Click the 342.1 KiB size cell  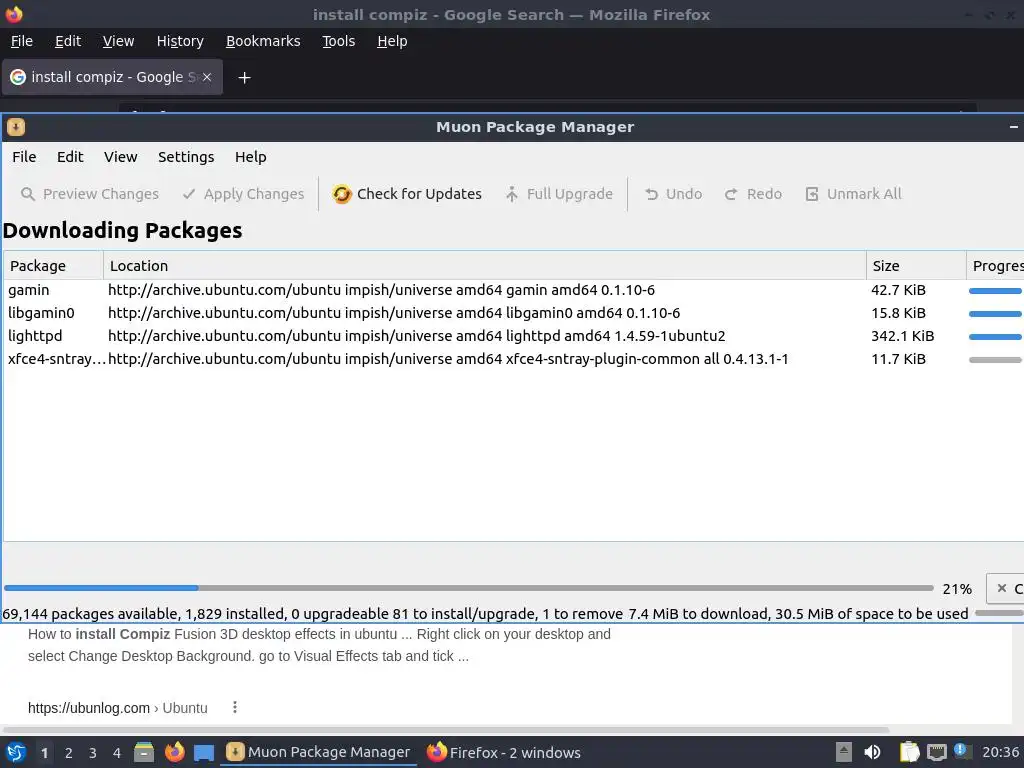tap(903, 336)
